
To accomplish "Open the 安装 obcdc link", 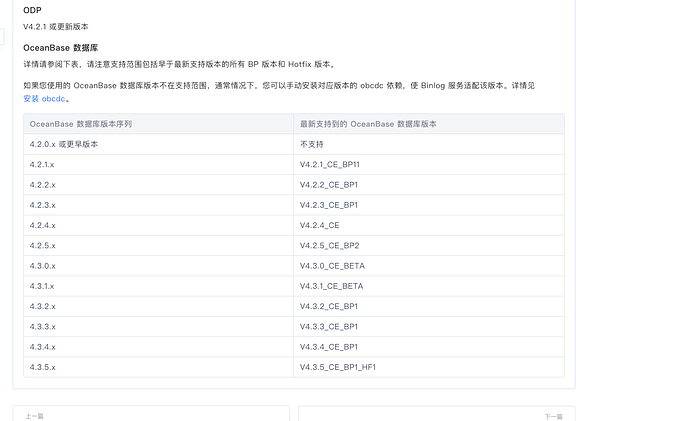I will click(46, 99).
